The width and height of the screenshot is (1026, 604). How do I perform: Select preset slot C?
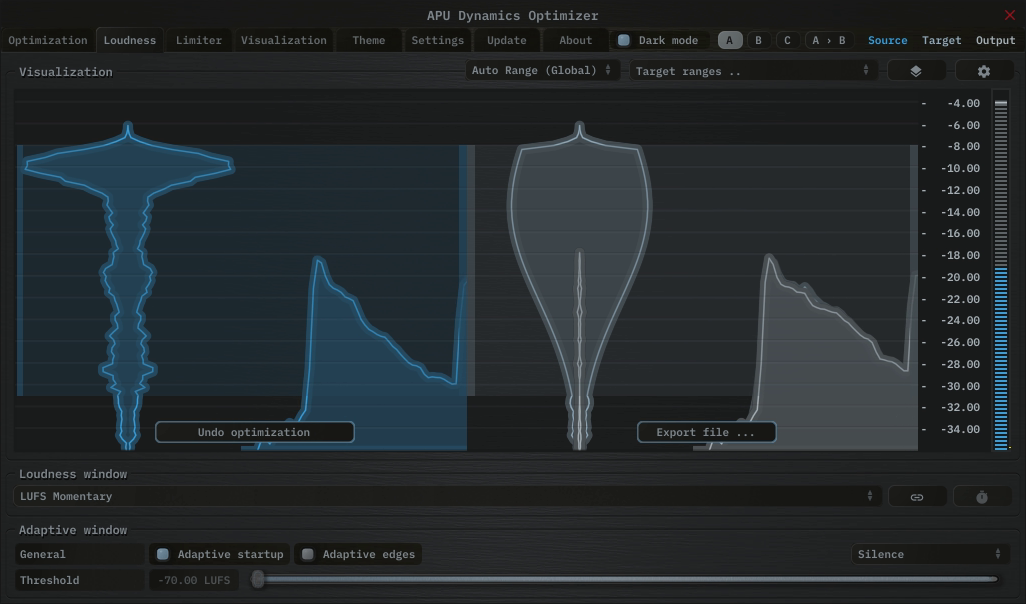click(787, 41)
